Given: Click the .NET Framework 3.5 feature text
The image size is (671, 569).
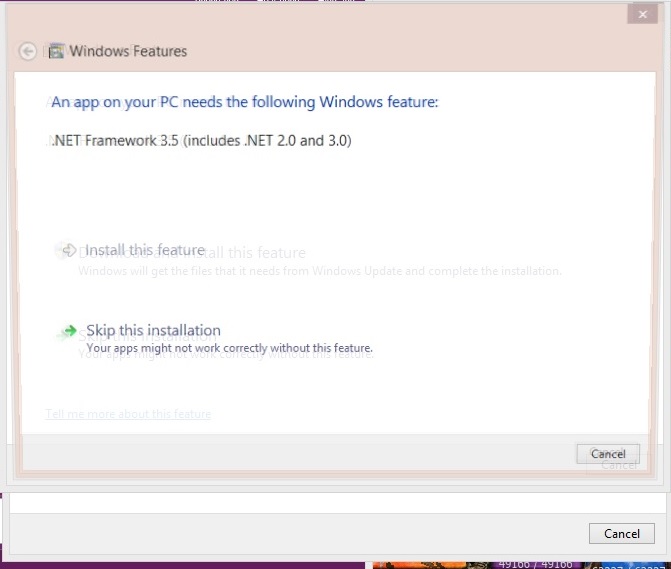Looking at the screenshot, I should pos(201,140).
